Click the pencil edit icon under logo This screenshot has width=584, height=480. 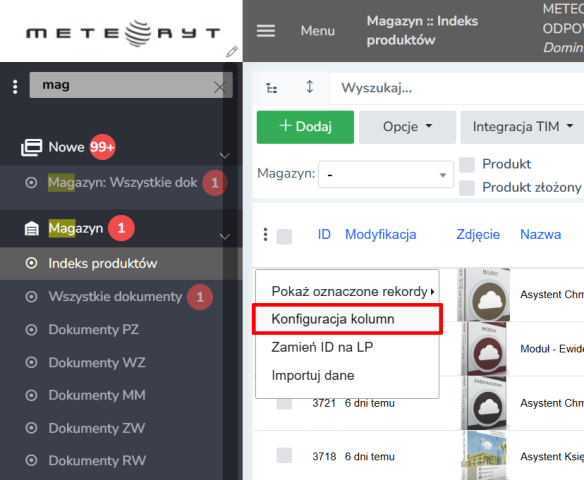232,52
